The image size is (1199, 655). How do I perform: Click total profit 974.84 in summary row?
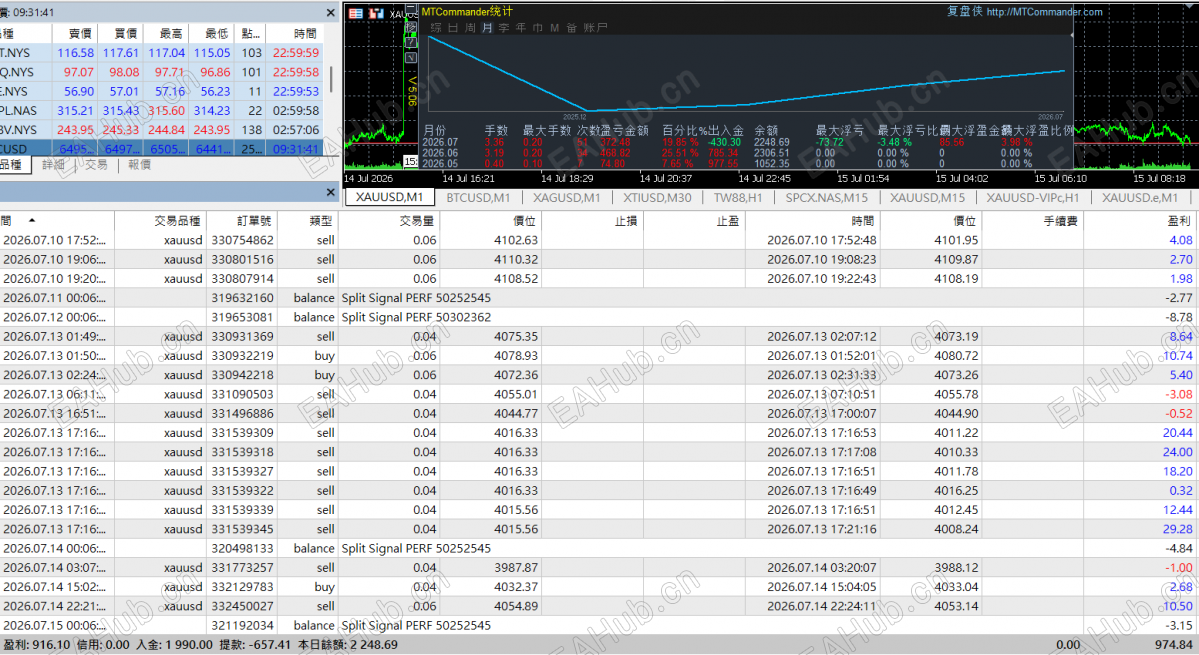click(x=1173, y=645)
